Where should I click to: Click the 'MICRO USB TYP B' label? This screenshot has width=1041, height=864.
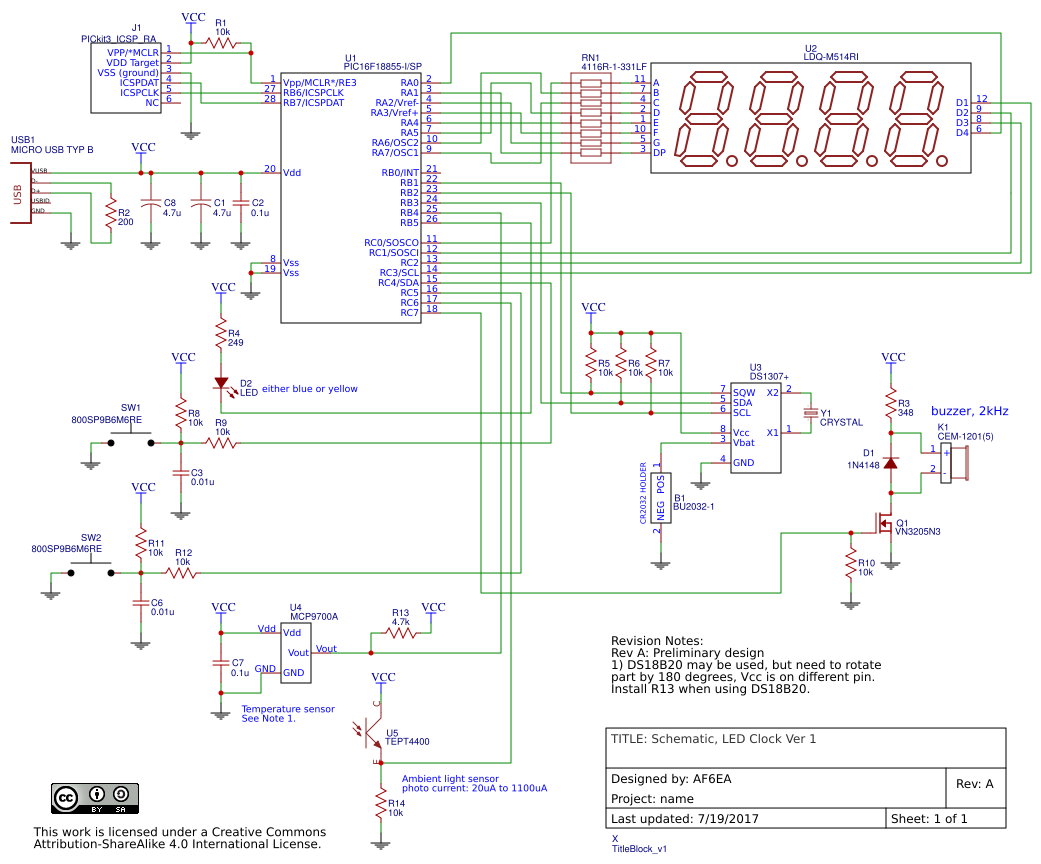click(x=52, y=149)
